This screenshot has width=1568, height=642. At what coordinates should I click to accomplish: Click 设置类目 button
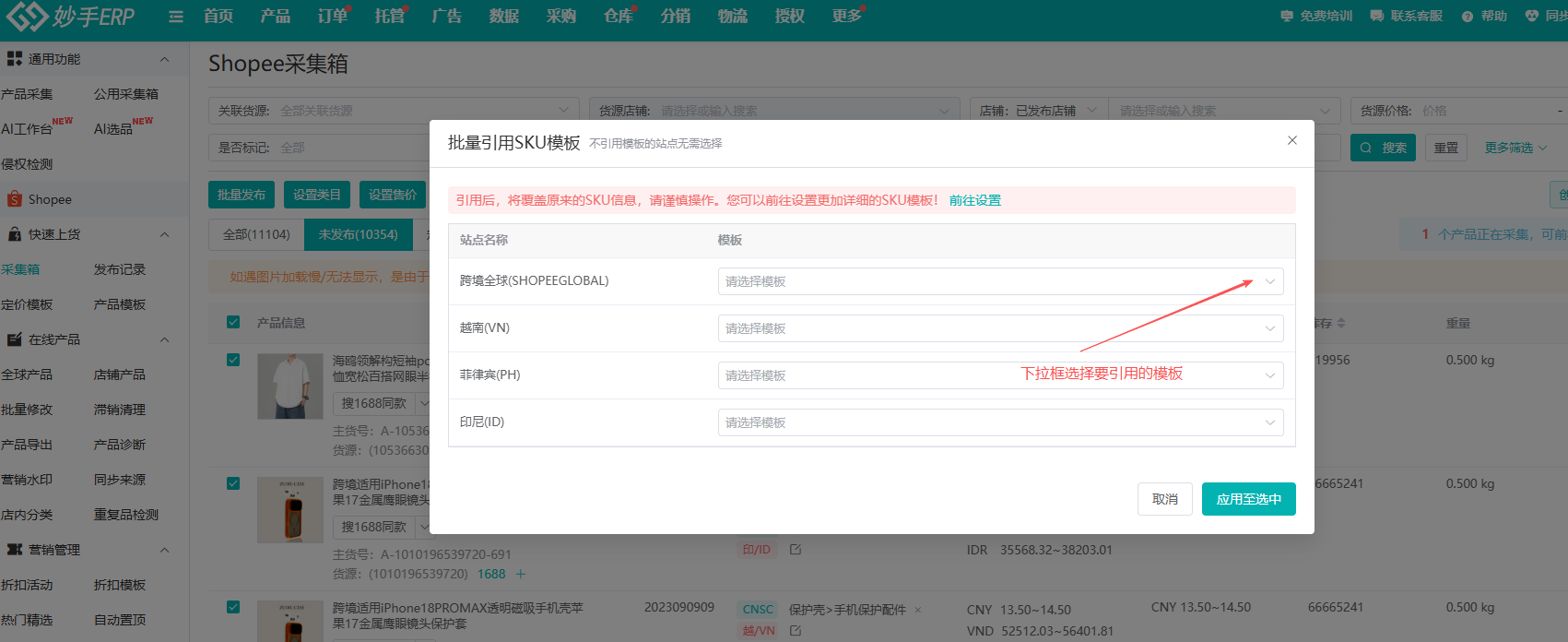click(317, 195)
